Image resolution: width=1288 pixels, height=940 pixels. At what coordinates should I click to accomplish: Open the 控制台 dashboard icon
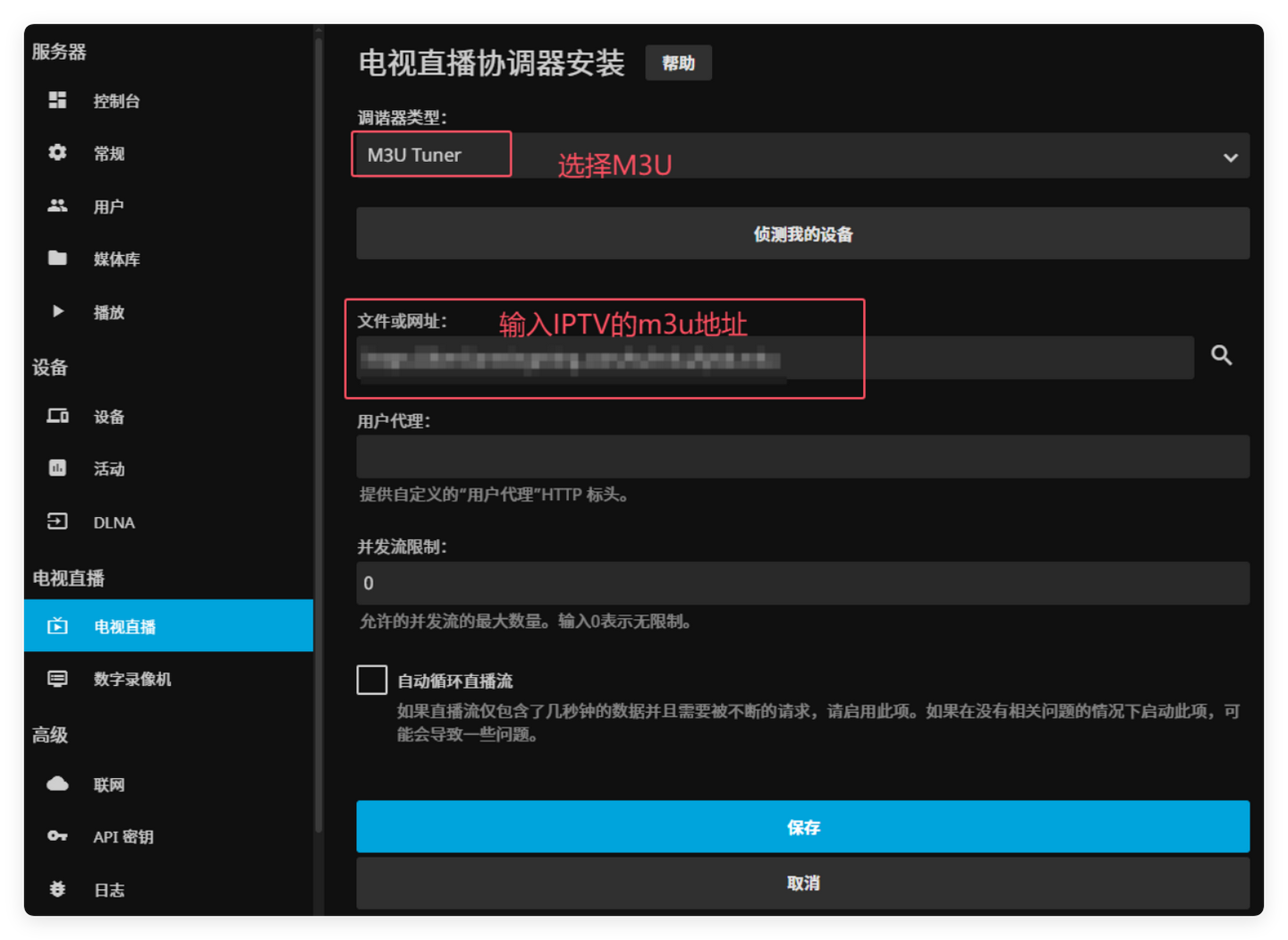click(56, 100)
